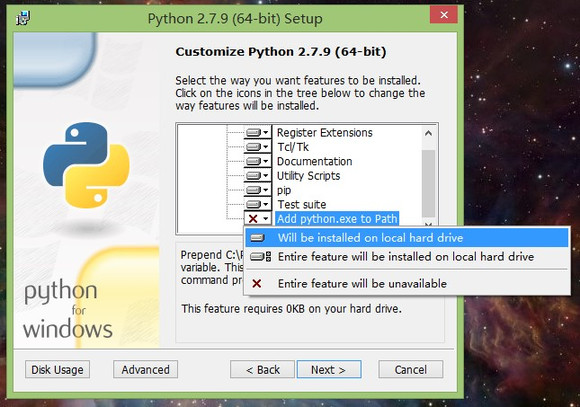Click the hard drive icon in first menu entry
Image resolution: width=580 pixels, height=407 pixels.
(257, 238)
